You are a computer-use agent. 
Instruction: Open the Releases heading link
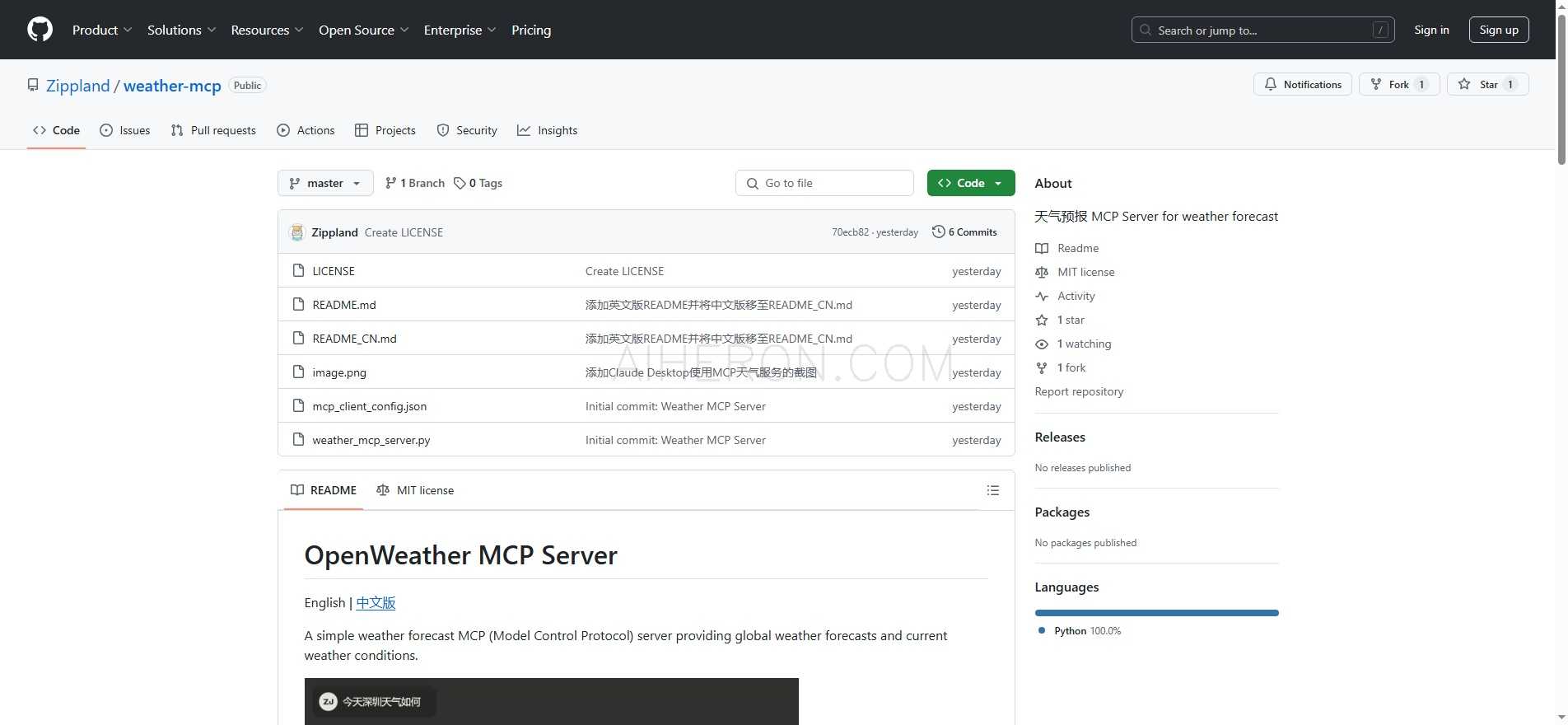(x=1060, y=437)
